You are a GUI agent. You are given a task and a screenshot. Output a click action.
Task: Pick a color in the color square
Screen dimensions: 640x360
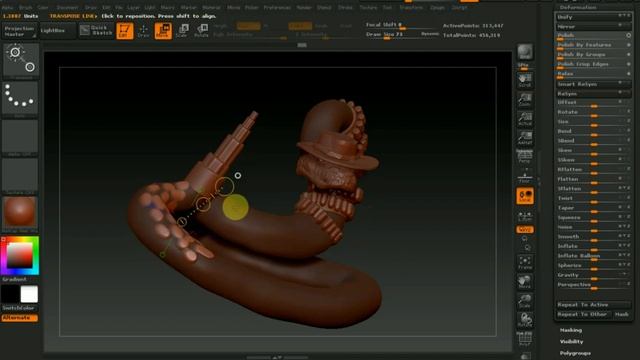coord(20,256)
